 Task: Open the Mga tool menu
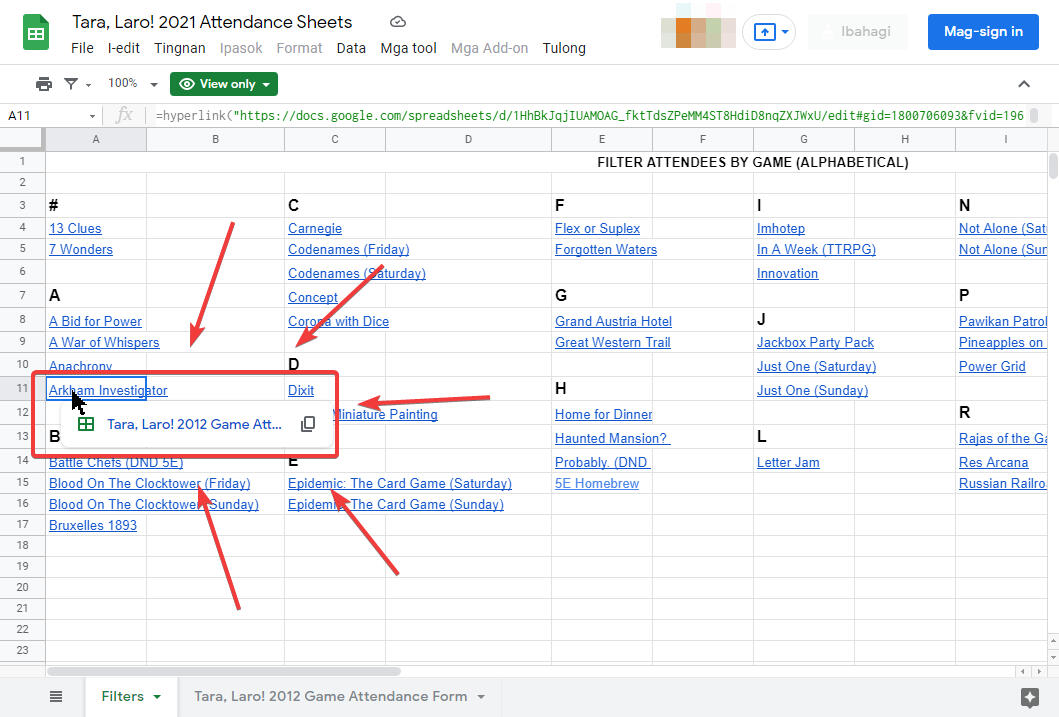click(x=408, y=48)
